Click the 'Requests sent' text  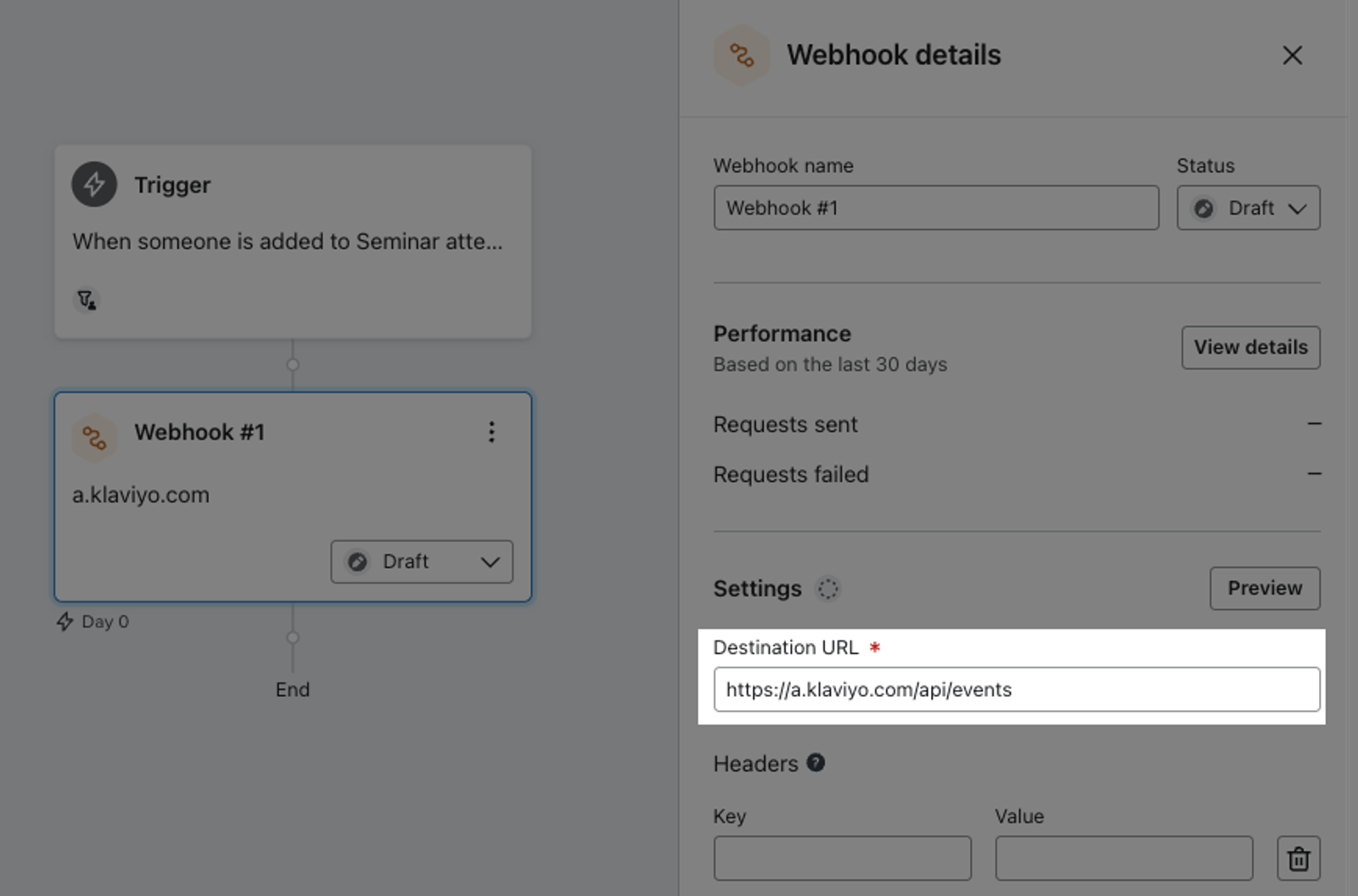coord(785,424)
